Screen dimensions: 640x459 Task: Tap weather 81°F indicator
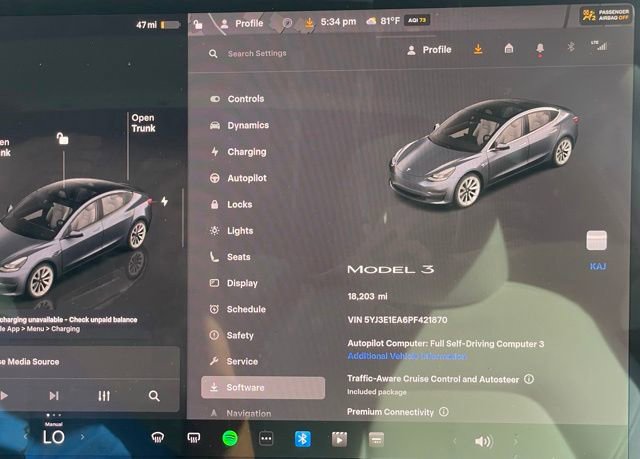pos(383,21)
